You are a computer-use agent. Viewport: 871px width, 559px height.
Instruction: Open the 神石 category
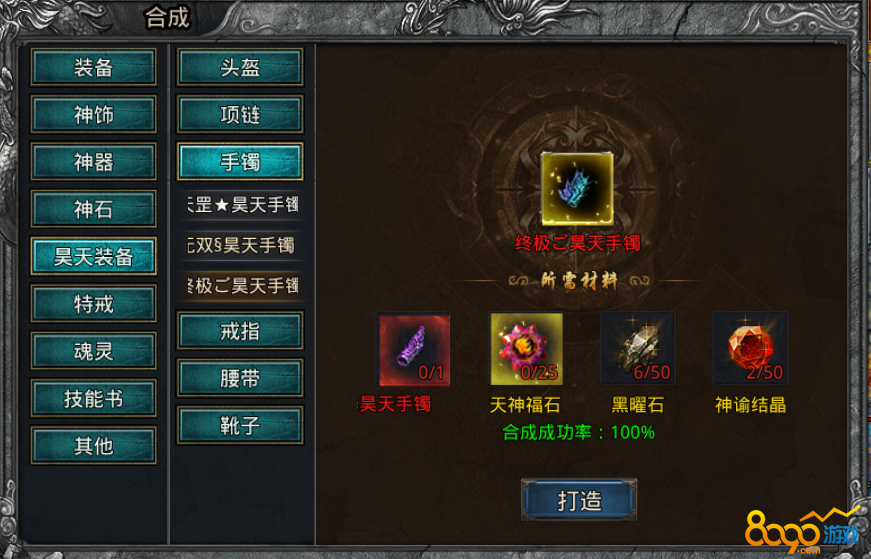point(93,209)
